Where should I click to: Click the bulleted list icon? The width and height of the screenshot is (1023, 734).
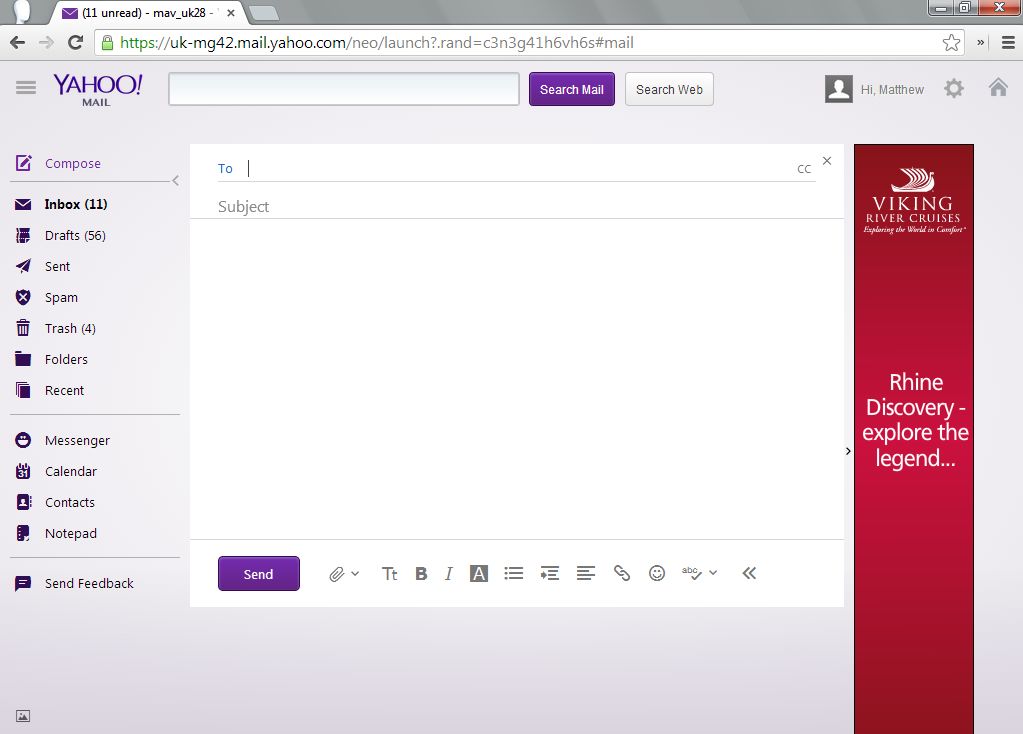514,573
